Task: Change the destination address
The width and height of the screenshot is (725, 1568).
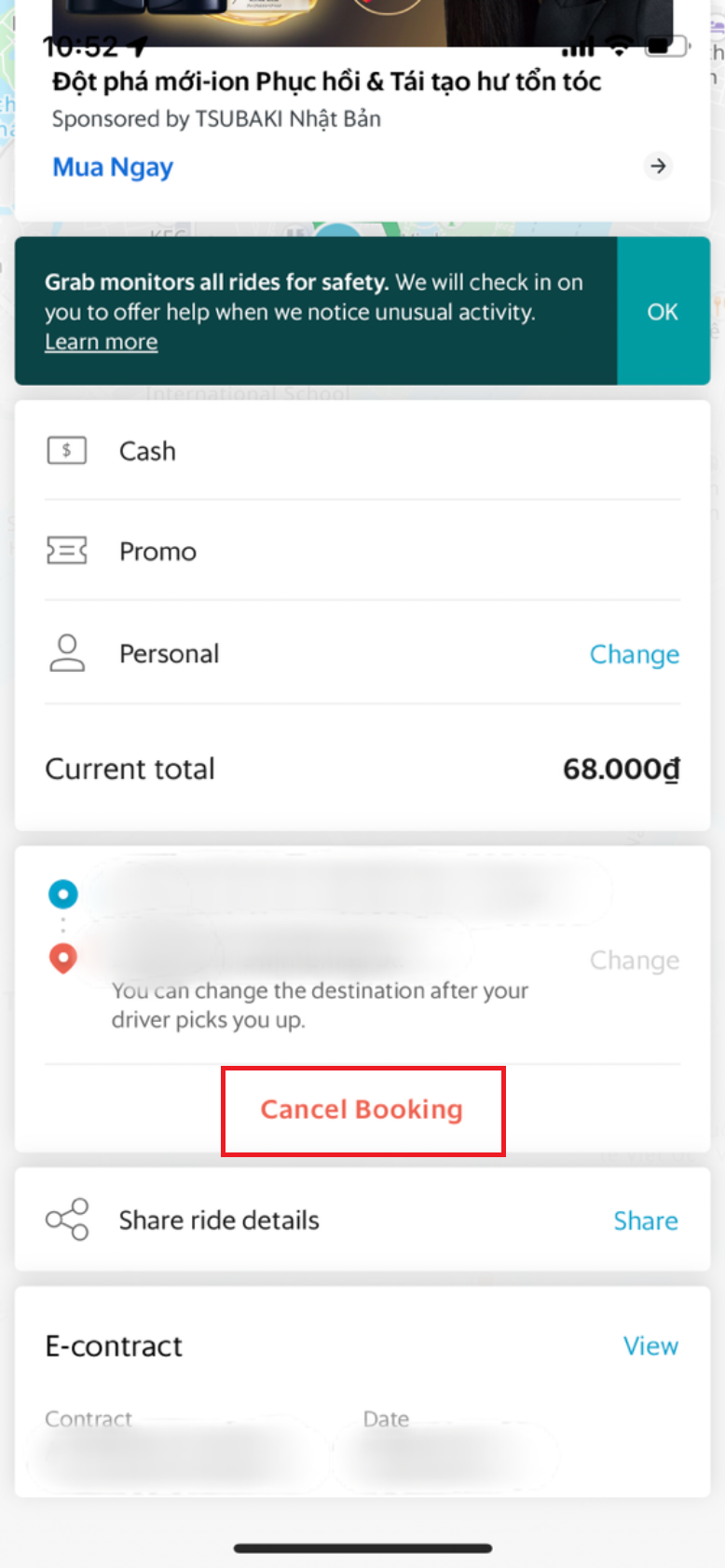Action: [634, 961]
